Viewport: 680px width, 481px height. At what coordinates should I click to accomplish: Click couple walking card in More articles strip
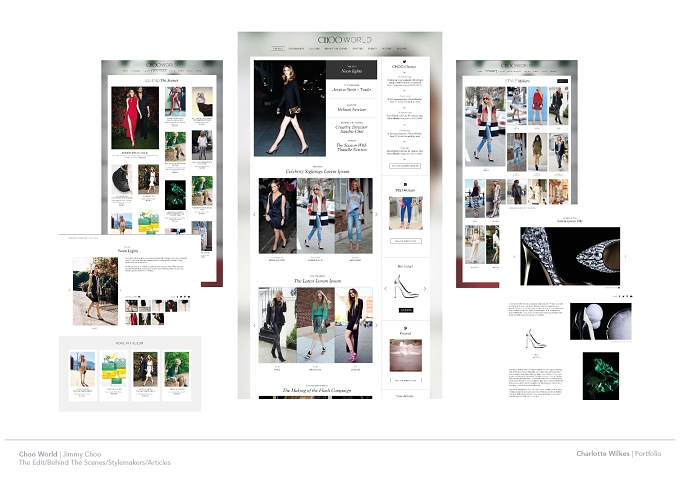(145, 369)
